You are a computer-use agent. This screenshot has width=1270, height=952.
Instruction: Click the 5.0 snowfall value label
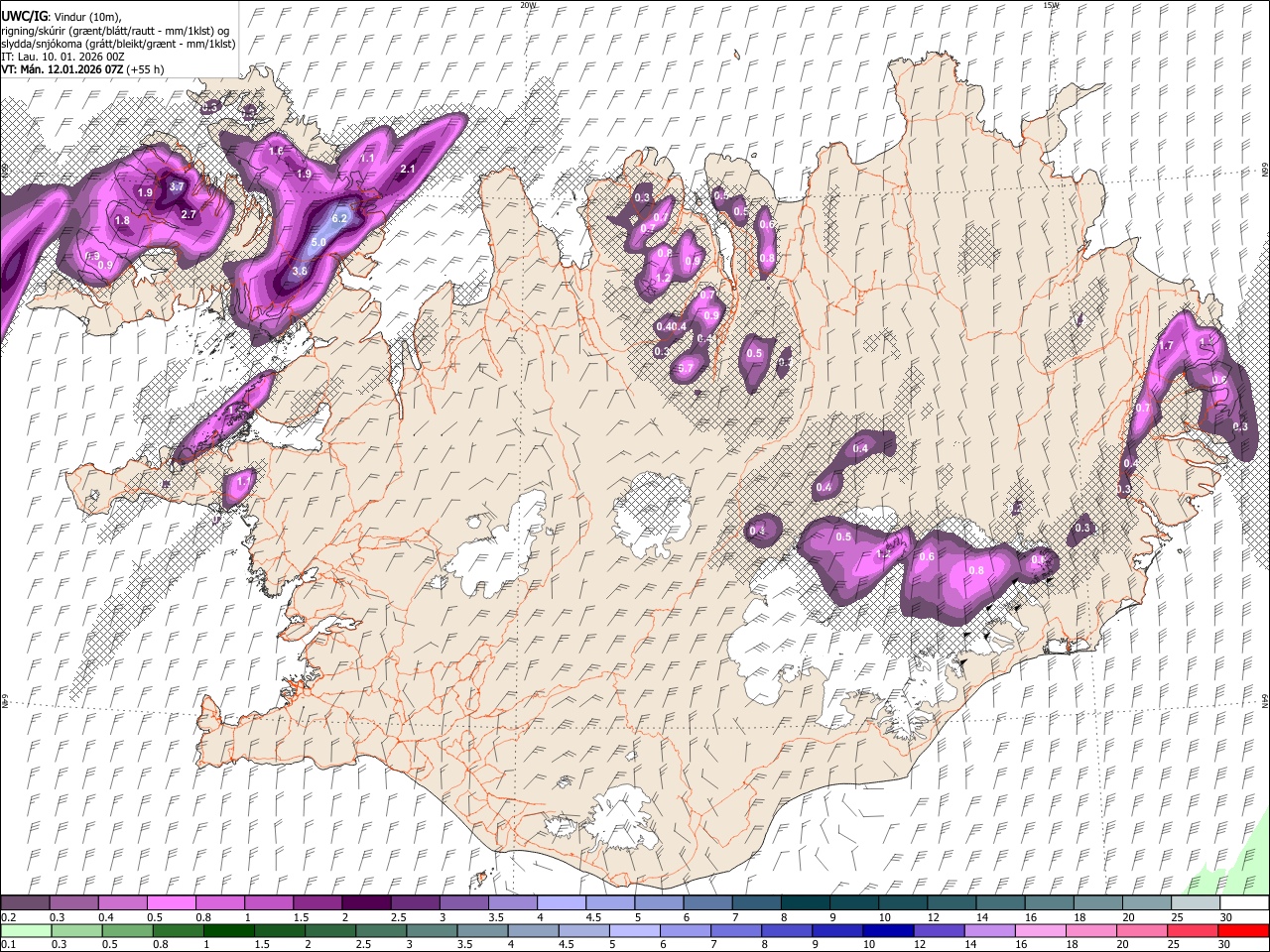pos(318,242)
